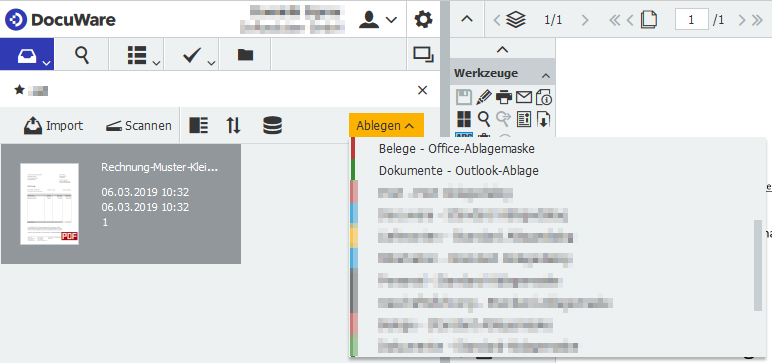Select Belege - Office-Ablagemaske entry

tap(456, 148)
